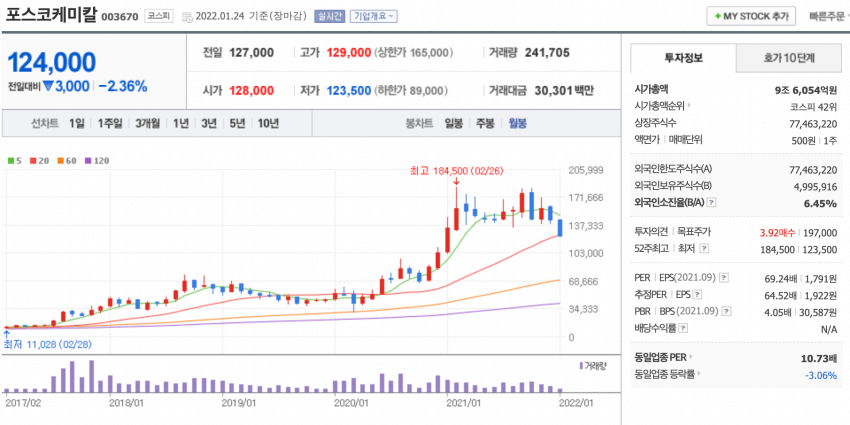Click 시가 128,000 value
The image size is (850, 425).
[x=252, y=91]
